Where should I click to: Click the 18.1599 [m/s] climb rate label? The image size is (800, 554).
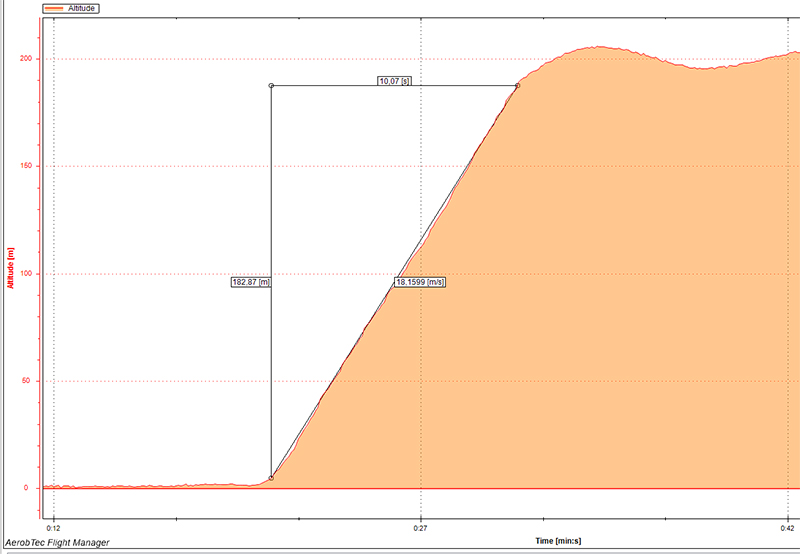tap(420, 283)
